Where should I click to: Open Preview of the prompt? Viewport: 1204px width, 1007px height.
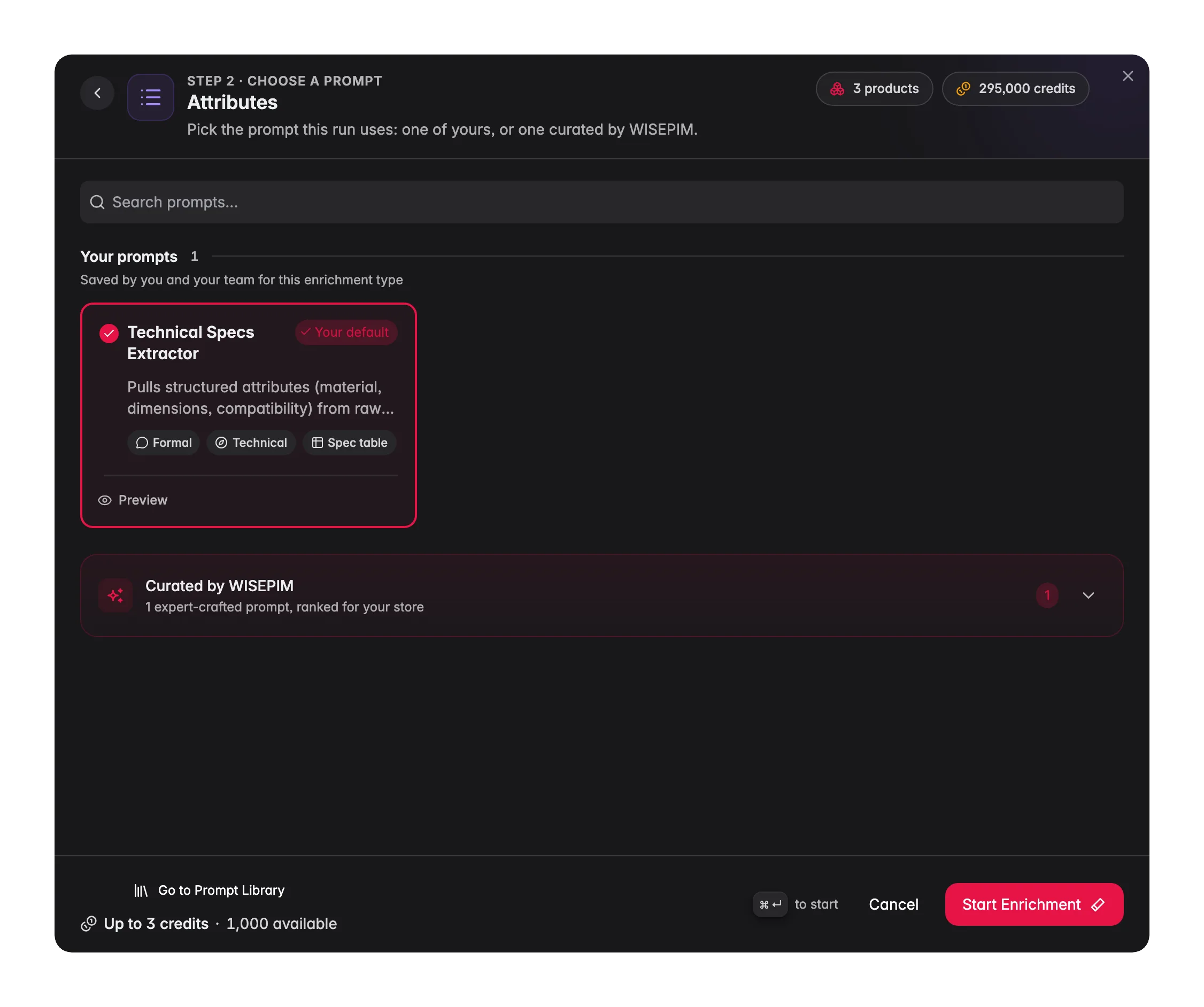(133, 500)
